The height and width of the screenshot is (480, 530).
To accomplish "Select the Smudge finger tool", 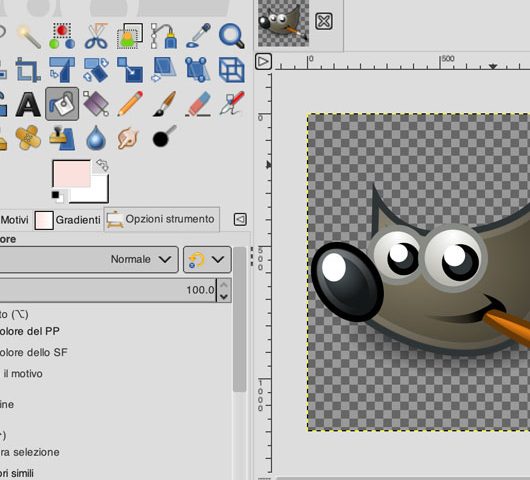I will (x=128, y=138).
